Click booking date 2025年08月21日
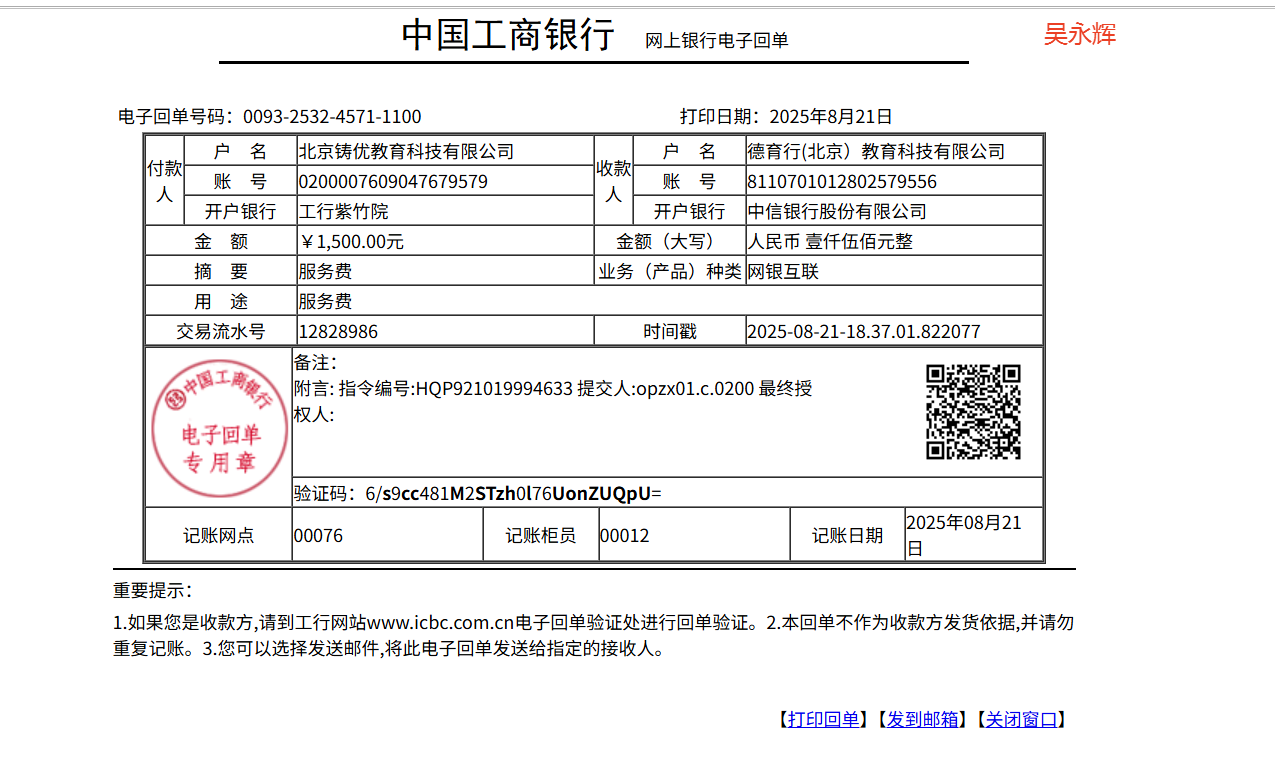 coord(964,536)
